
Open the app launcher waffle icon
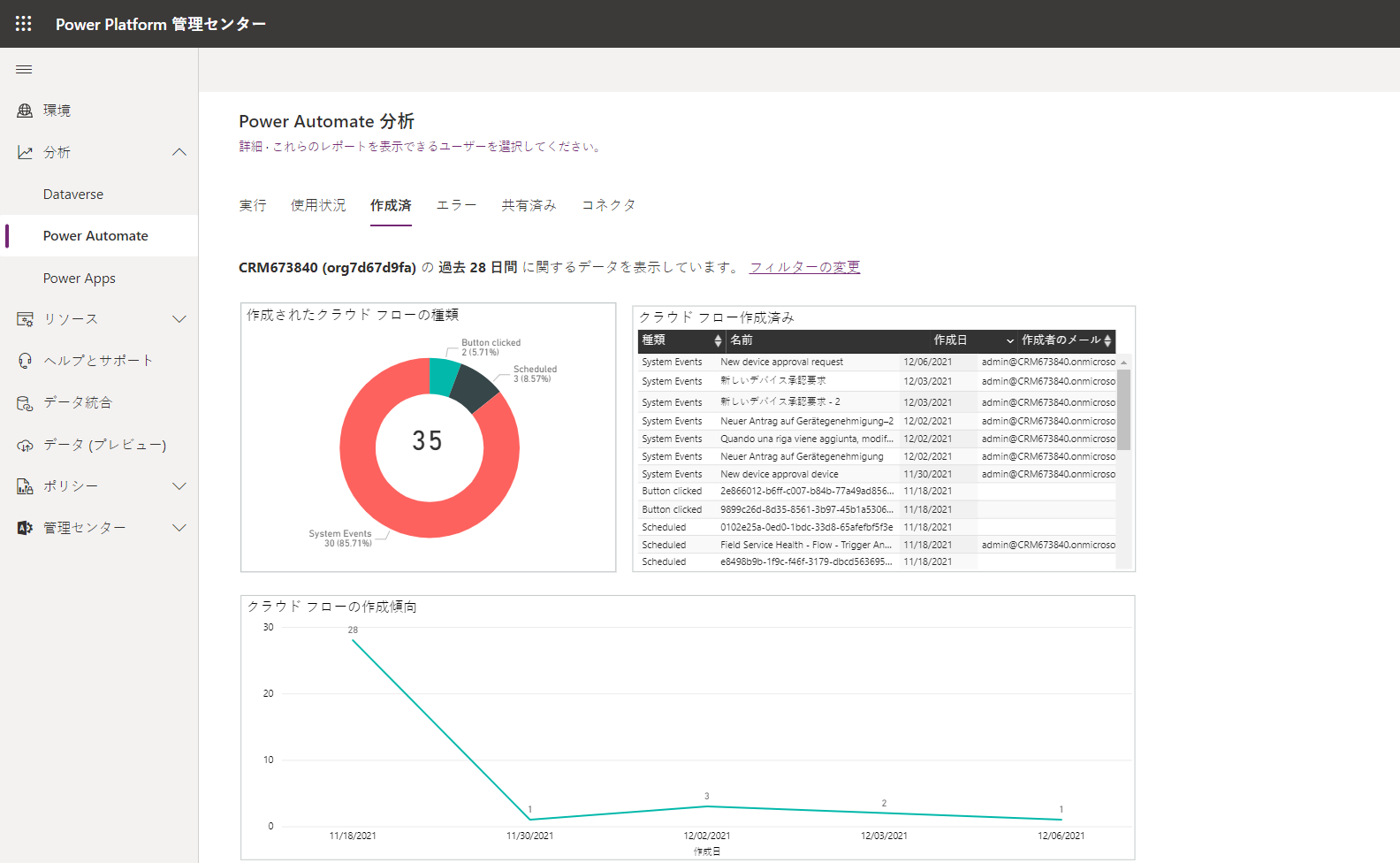24,24
